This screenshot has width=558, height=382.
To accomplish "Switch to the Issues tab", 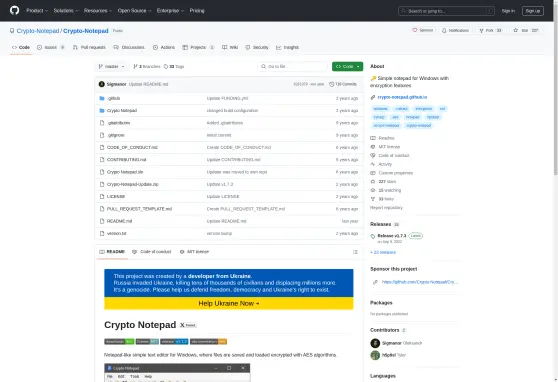I will (51, 47).
